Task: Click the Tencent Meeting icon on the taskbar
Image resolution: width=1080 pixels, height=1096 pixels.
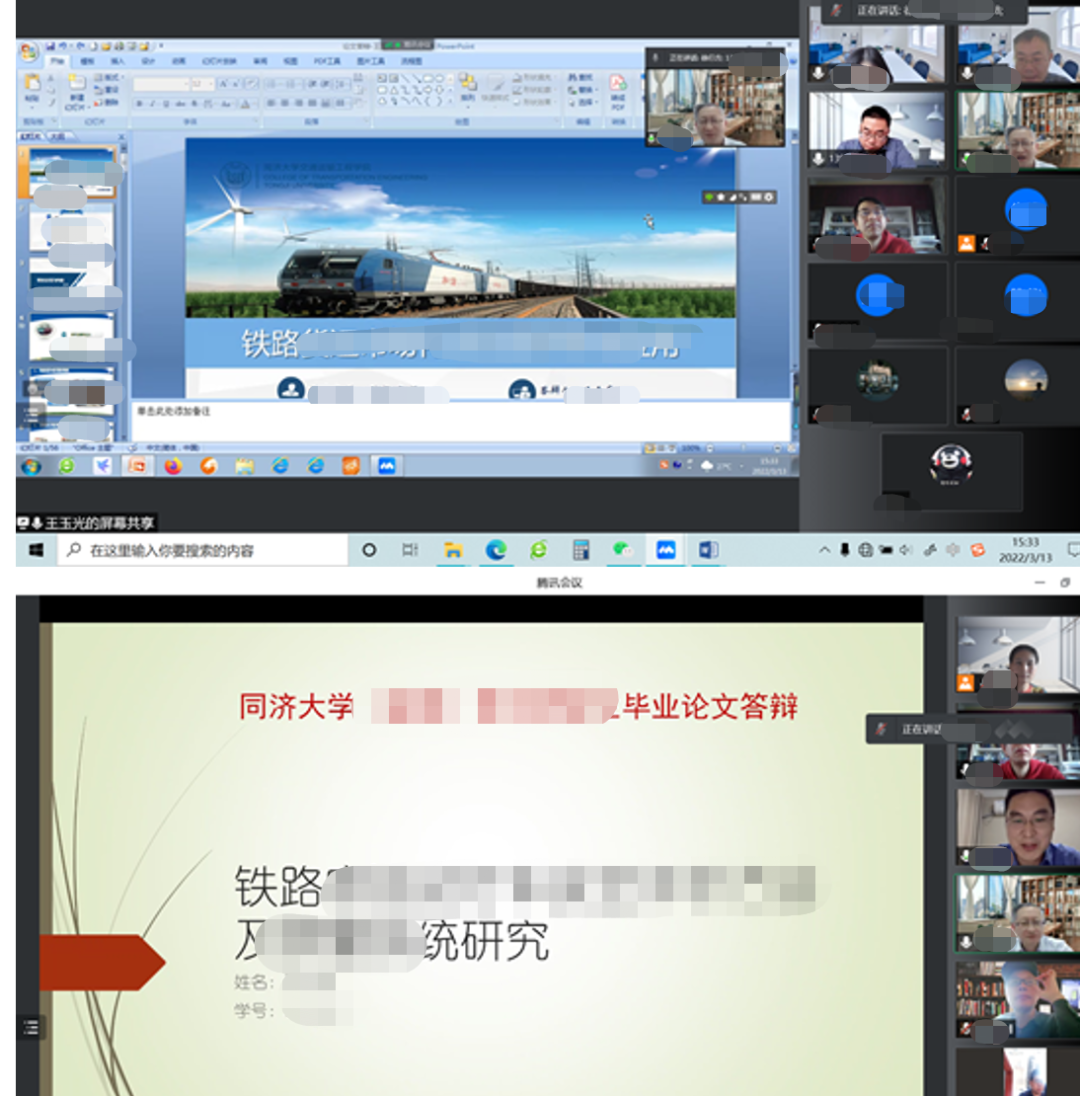Action: pos(665,550)
